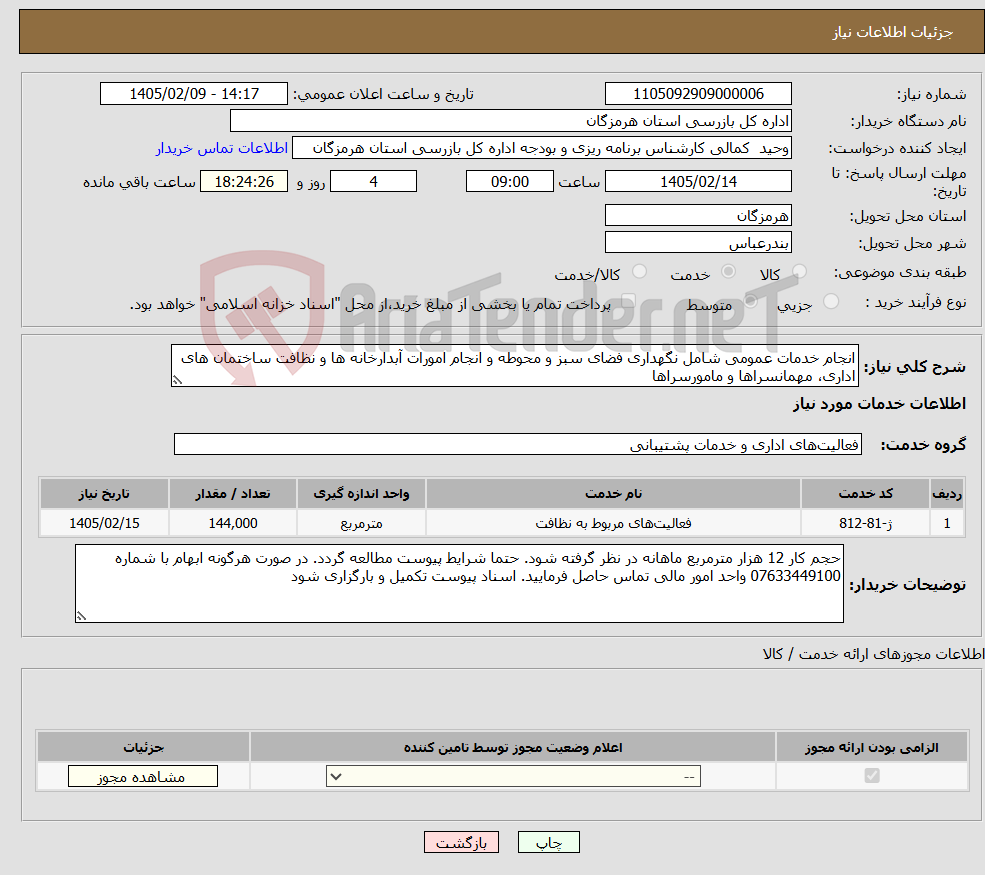Click the unit cell مترمربع
Image resolution: width=985 pixels, height=875 pixels.
361,523
